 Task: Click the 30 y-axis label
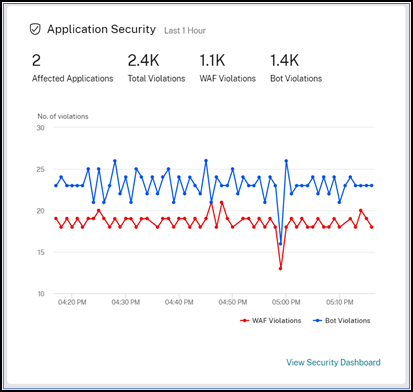pyautogui.click(x=40, y=128)
